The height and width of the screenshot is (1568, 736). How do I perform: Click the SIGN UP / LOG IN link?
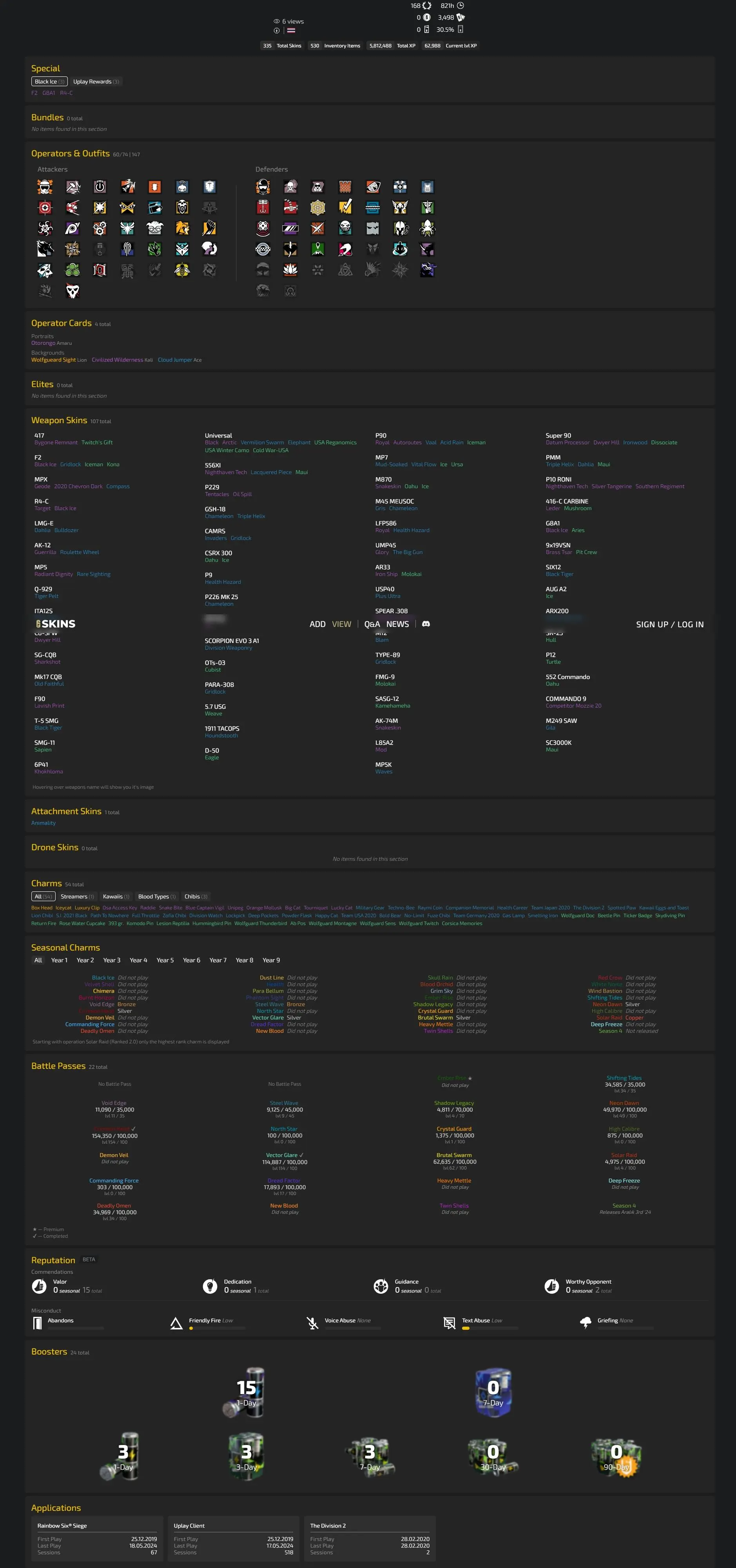[670, 625]
